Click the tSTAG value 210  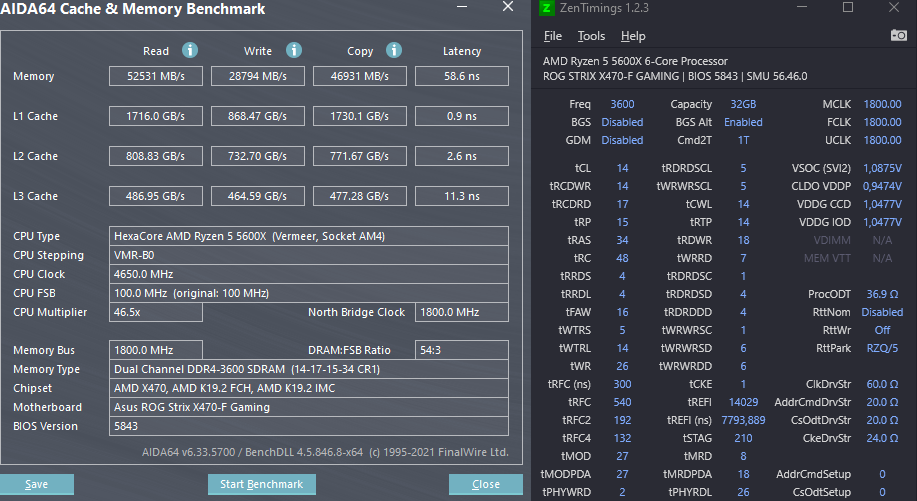(743, 438)
